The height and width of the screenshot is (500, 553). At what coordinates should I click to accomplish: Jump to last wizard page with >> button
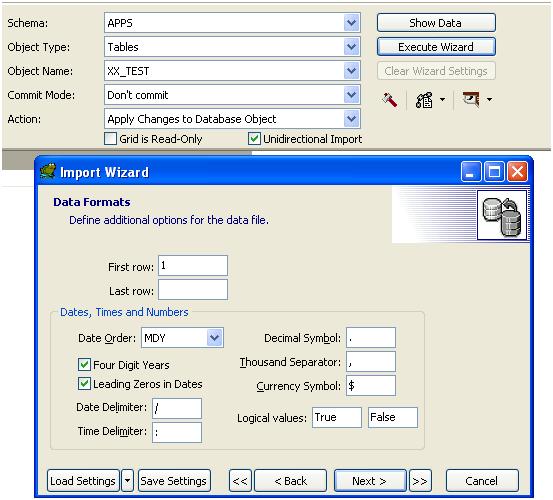click(x=420, y=481)
